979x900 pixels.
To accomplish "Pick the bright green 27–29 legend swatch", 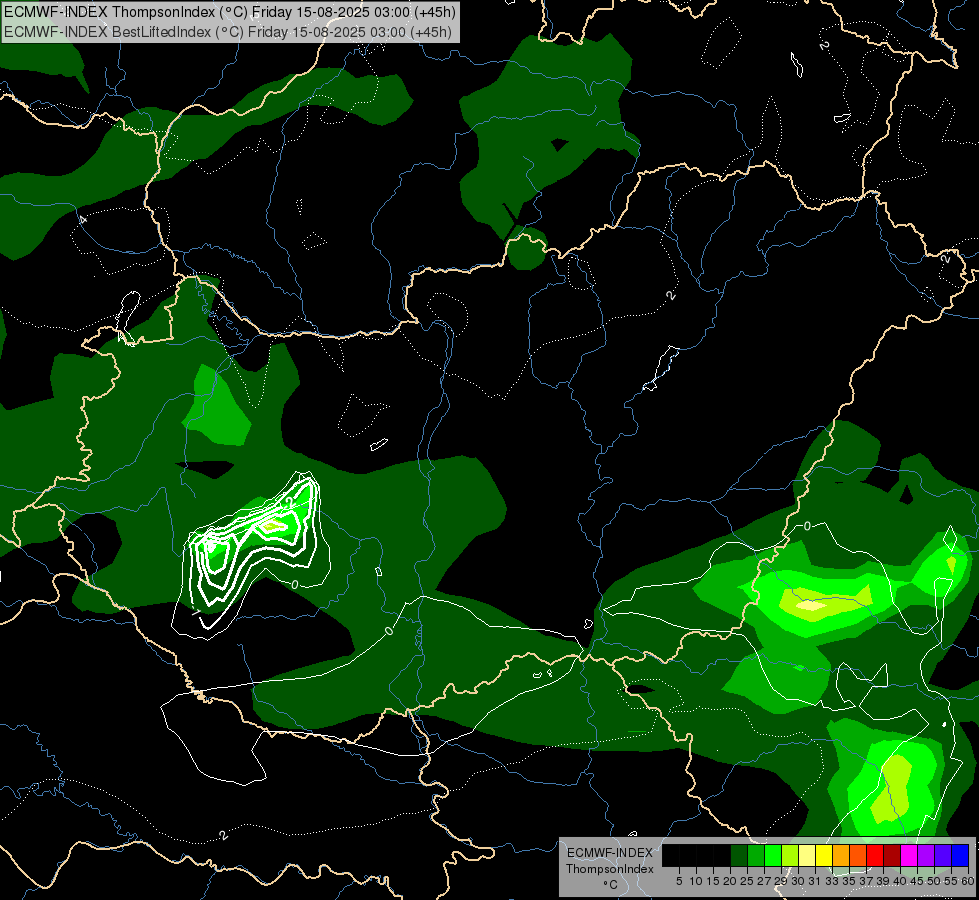I will [773, 855].
